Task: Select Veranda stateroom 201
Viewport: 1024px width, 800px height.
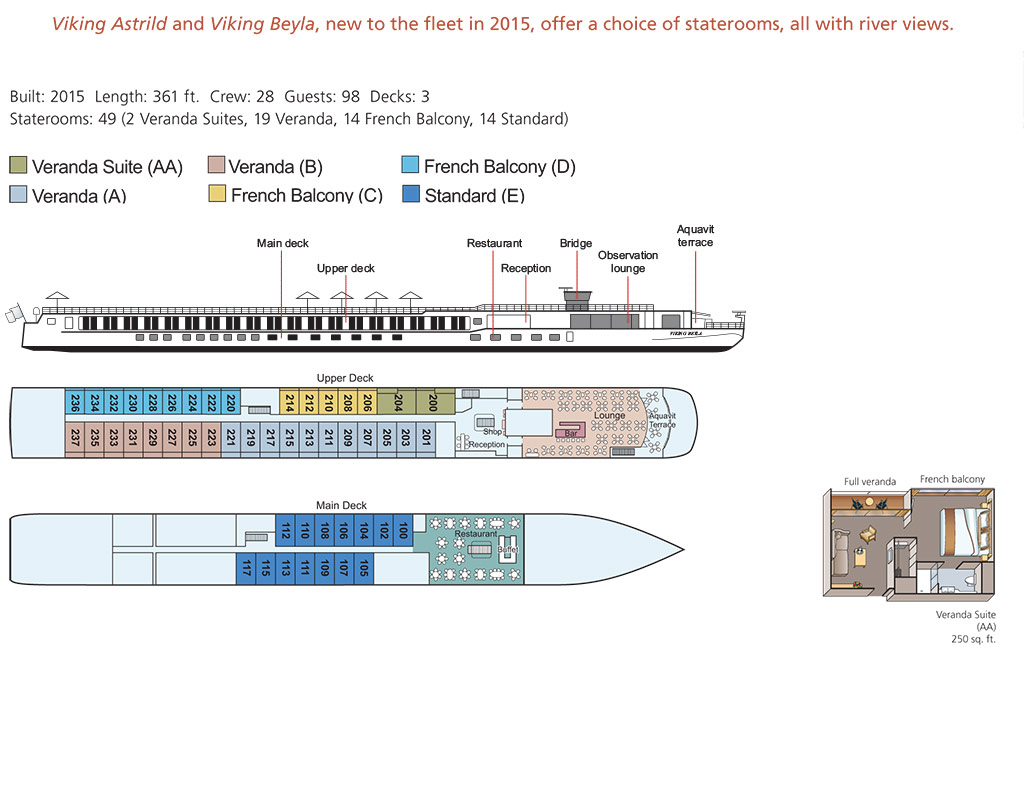Action: 426,438
